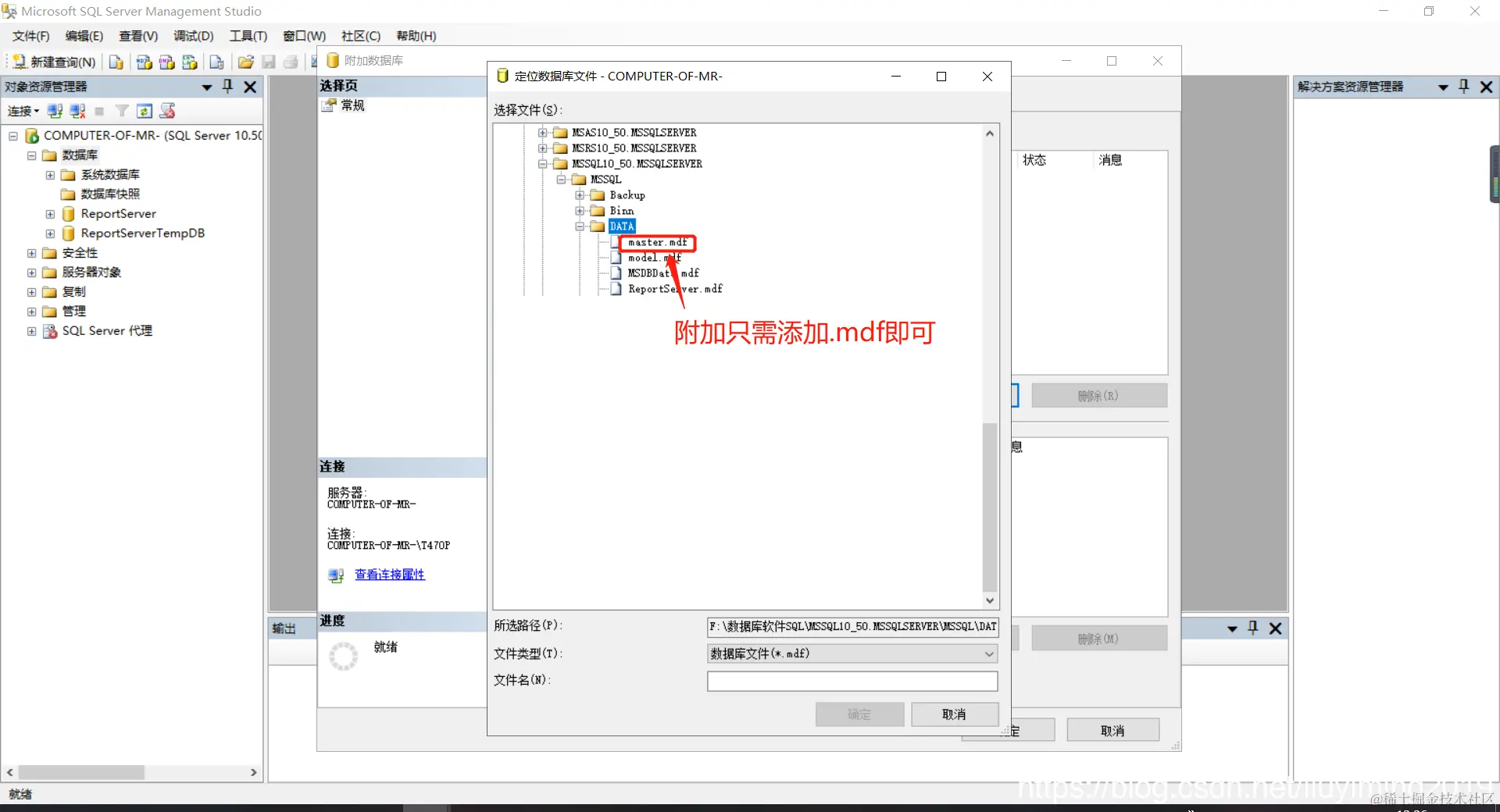The height and width of the screenshot is (812, 1500).
Task: Open the 查看(V) menu
Action: 137,35
